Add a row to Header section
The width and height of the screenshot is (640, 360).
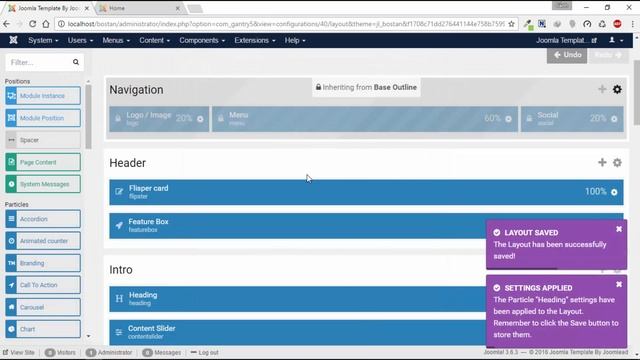tap(602, 162)
